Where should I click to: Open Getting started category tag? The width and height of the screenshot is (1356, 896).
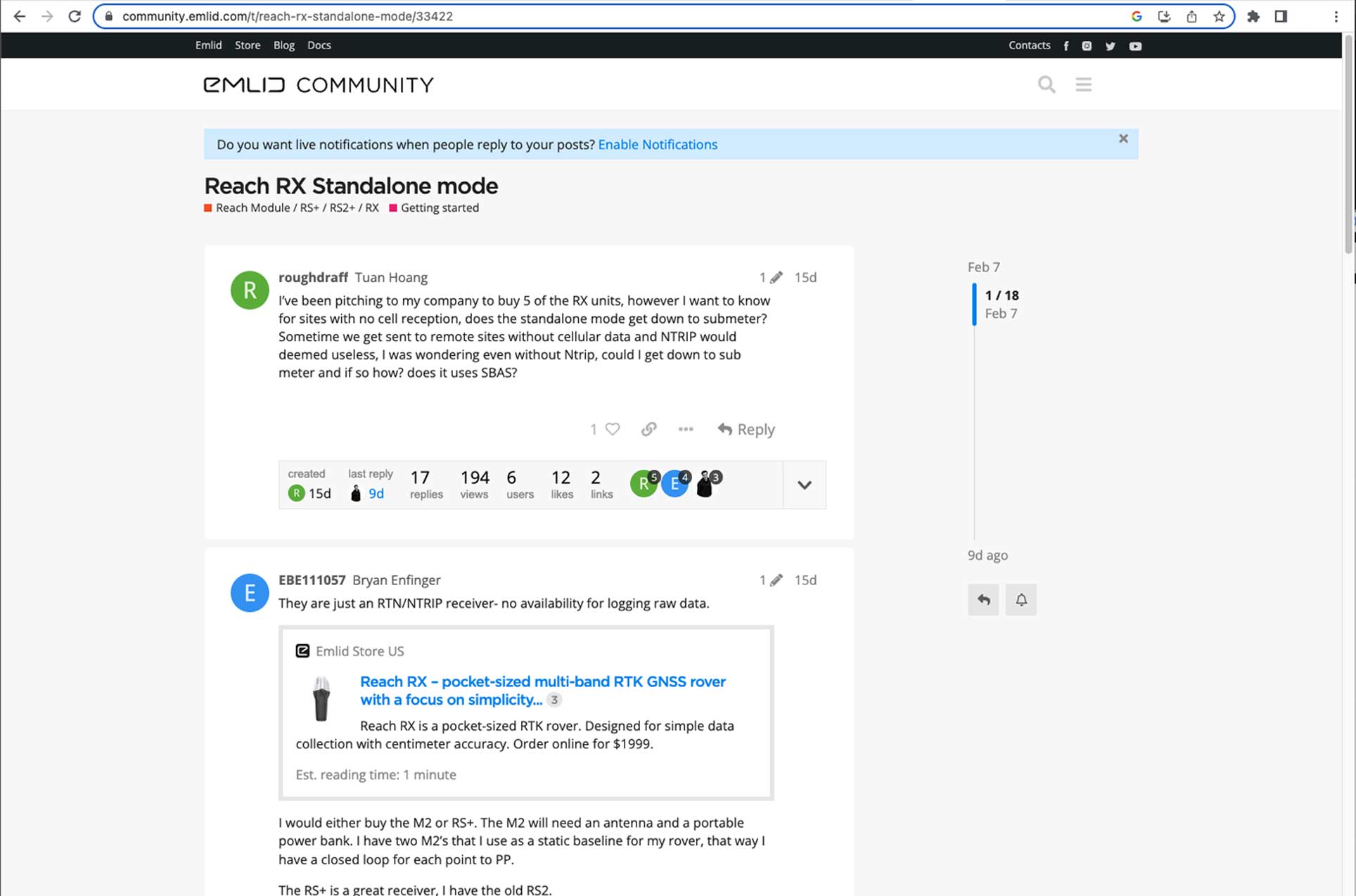pos(434,208)
